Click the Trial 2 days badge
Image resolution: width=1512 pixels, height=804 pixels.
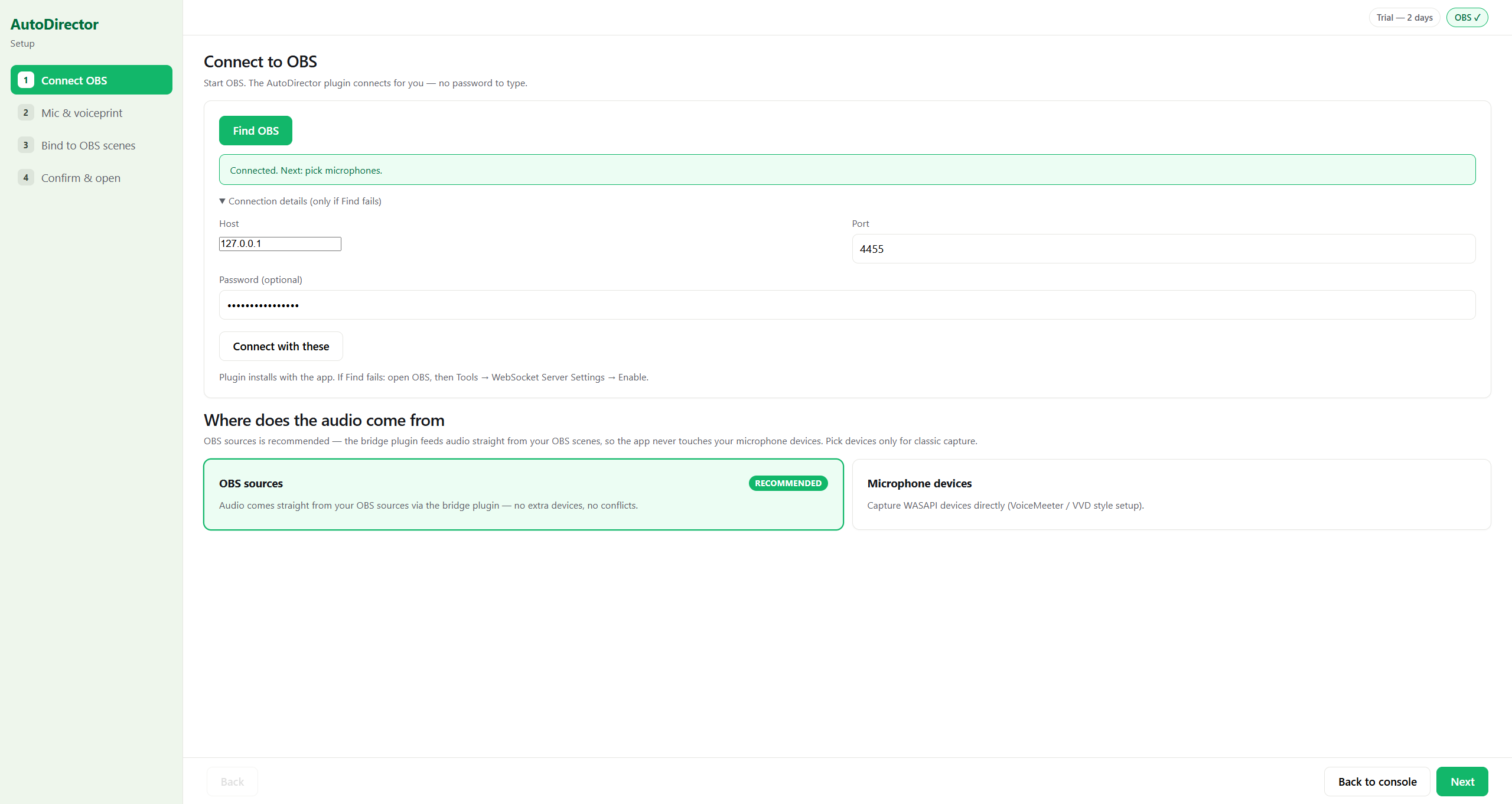(x=1405, y=18)
